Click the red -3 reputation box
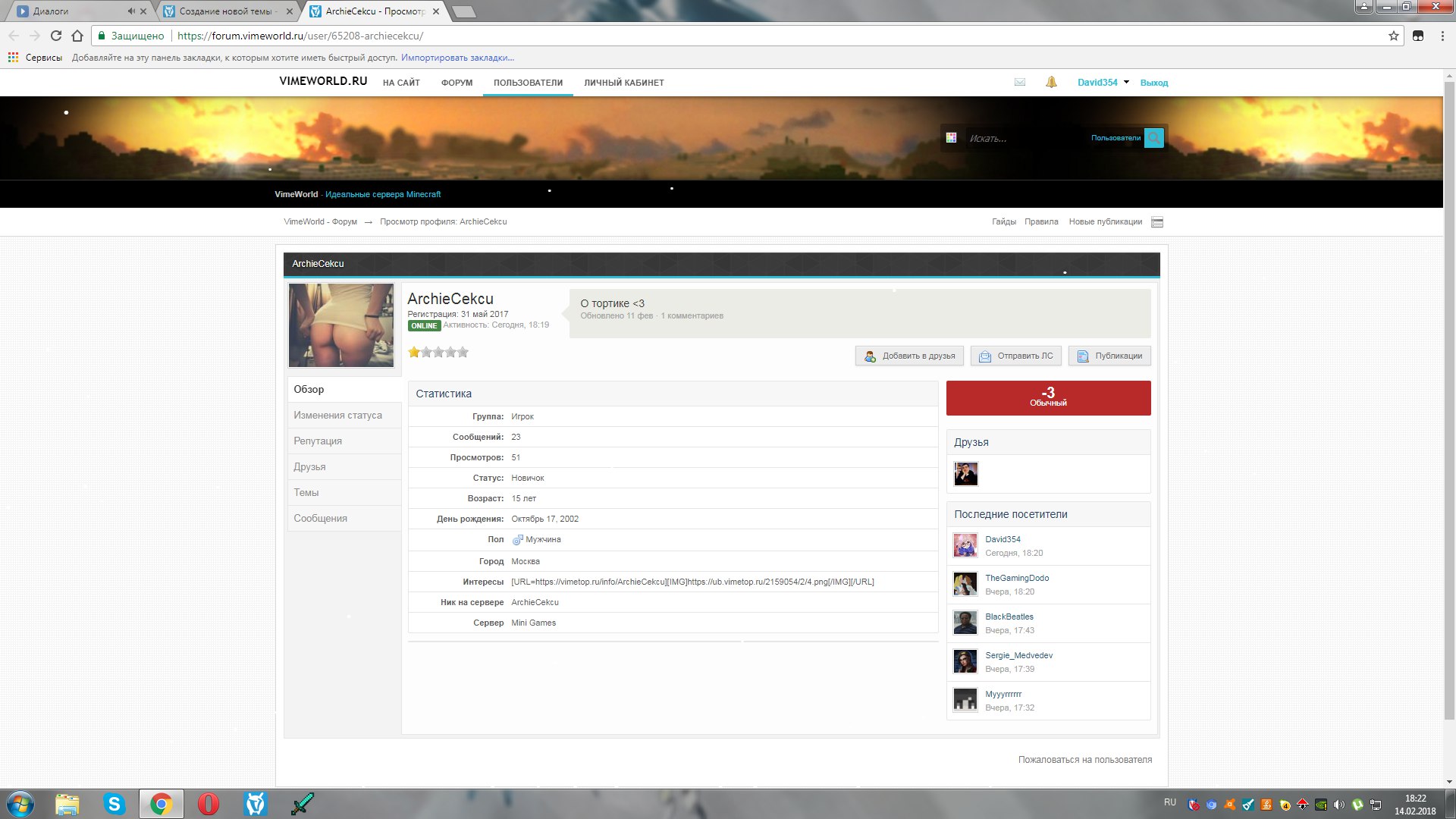1456x819 pixels. tap(1048, 397)
